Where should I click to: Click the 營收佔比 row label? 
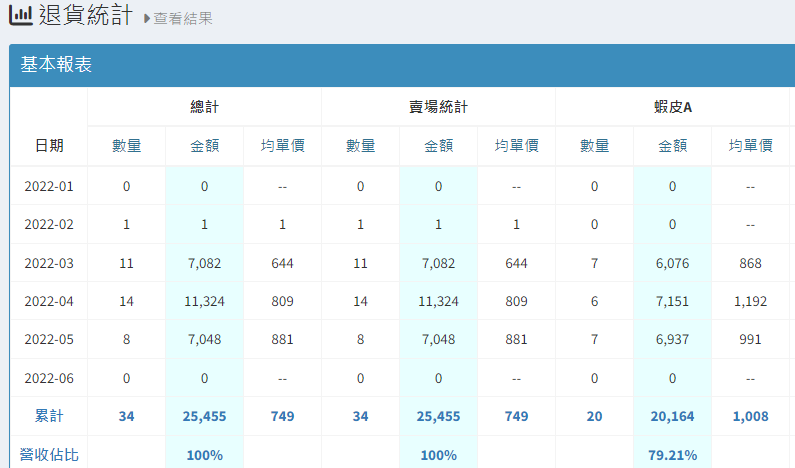point(49,455)
